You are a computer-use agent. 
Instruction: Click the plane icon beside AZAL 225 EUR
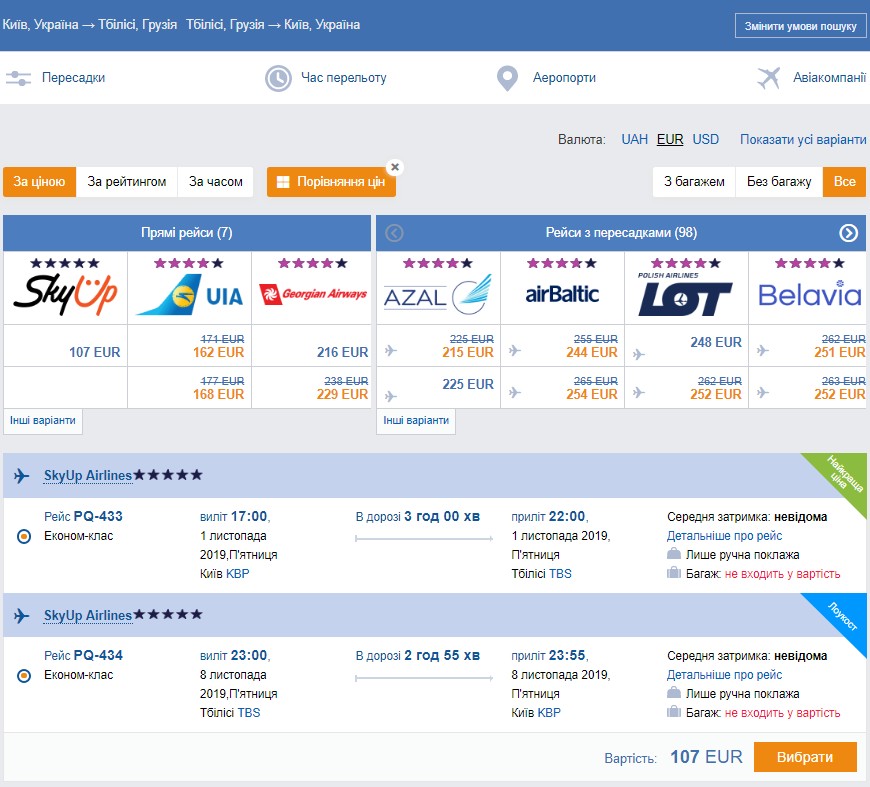391,396
